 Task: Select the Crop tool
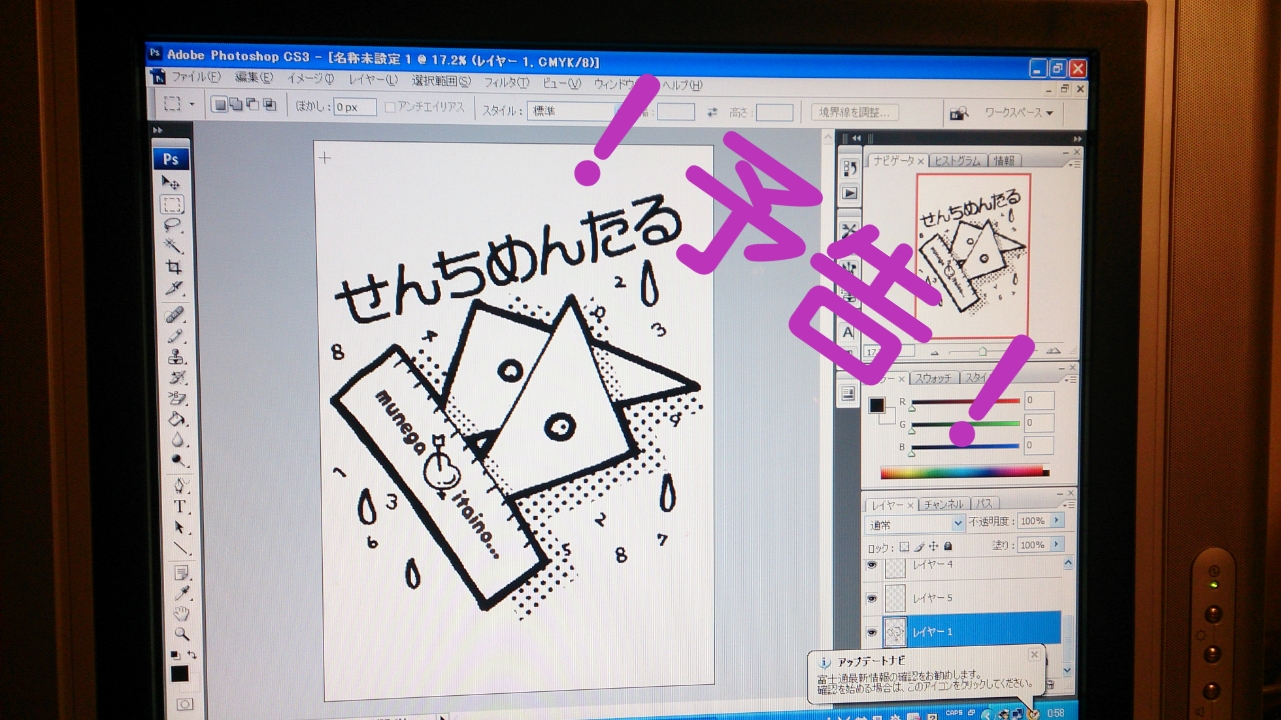point(174,267)
